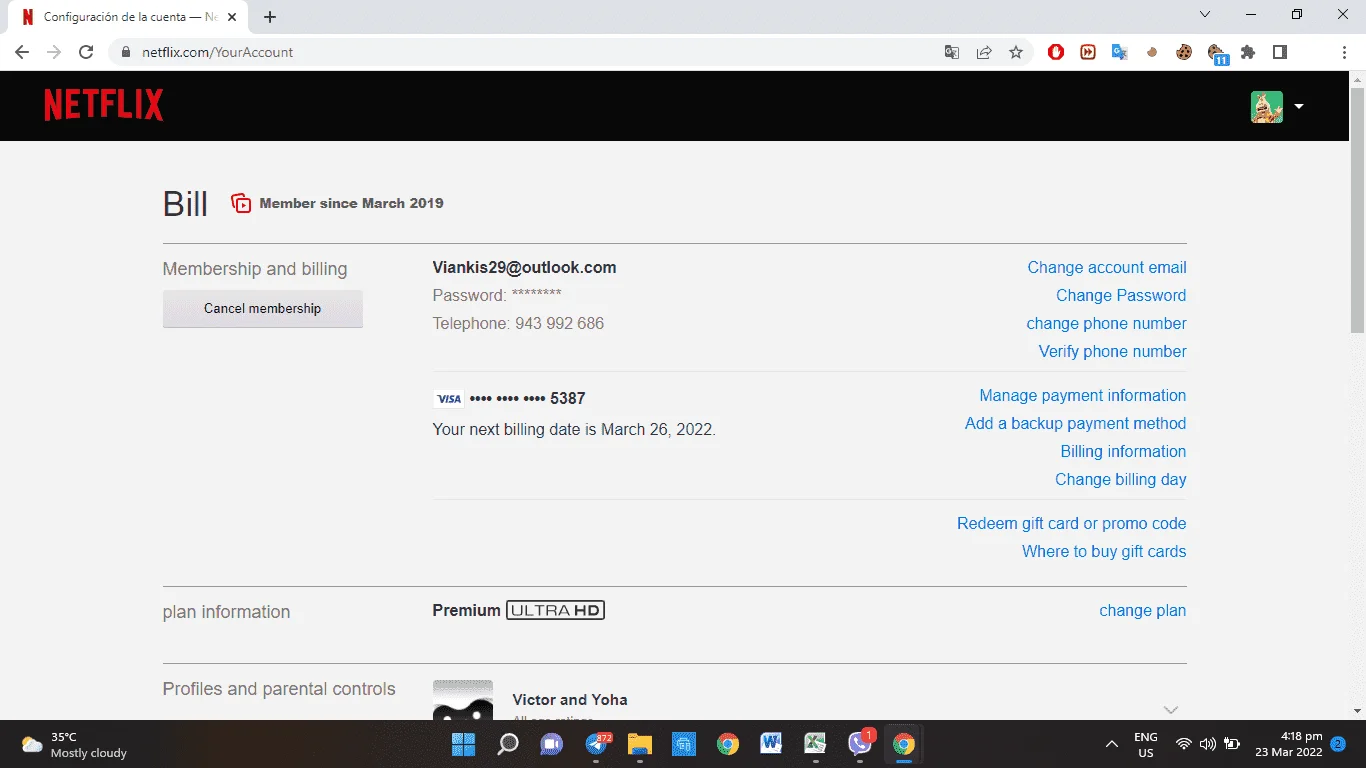The image size is (1366, 768).
Task: Open Viber from the taskbar
Action: coord(860,743)
